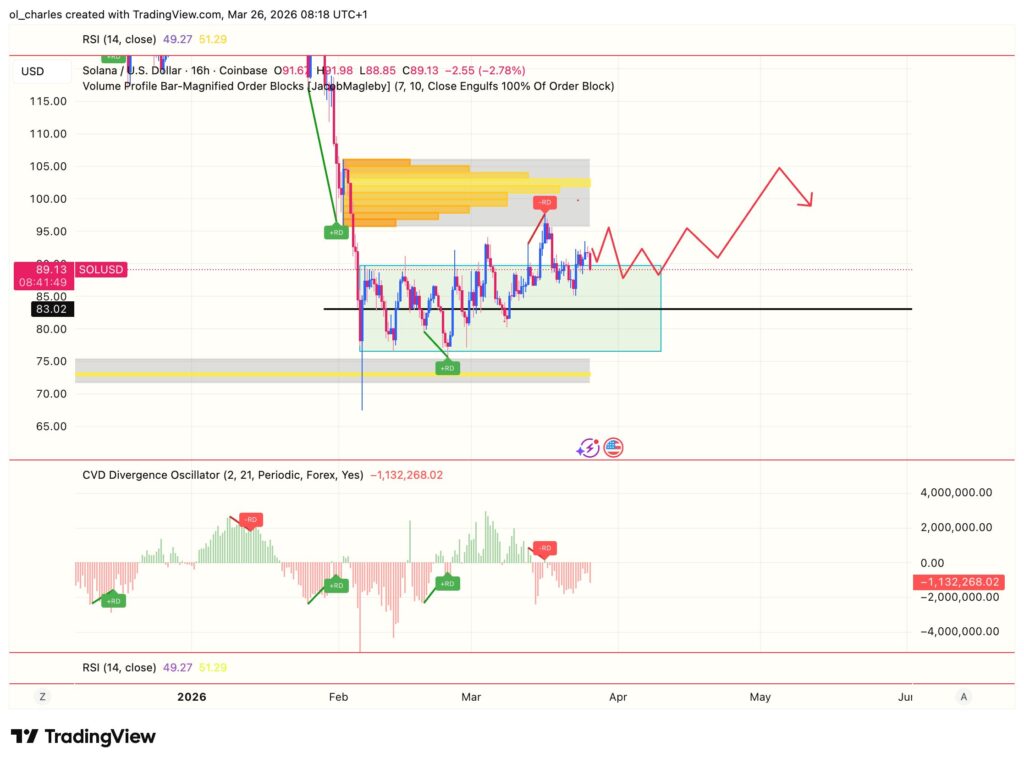Click the pink SOLUSD price tag
The width and height of the screenshot is (1024, 764).
coord(100,269)
